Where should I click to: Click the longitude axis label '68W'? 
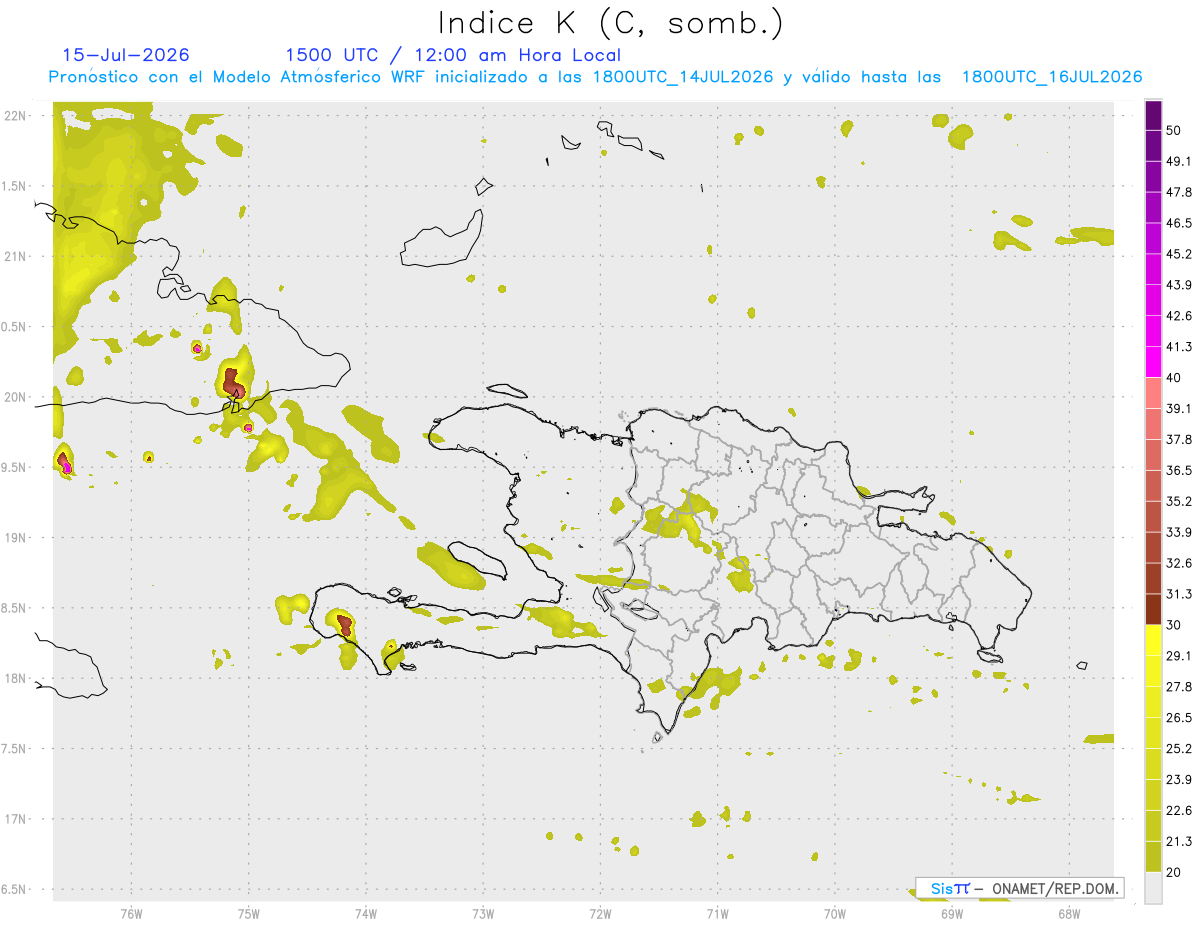point(1069,913)
